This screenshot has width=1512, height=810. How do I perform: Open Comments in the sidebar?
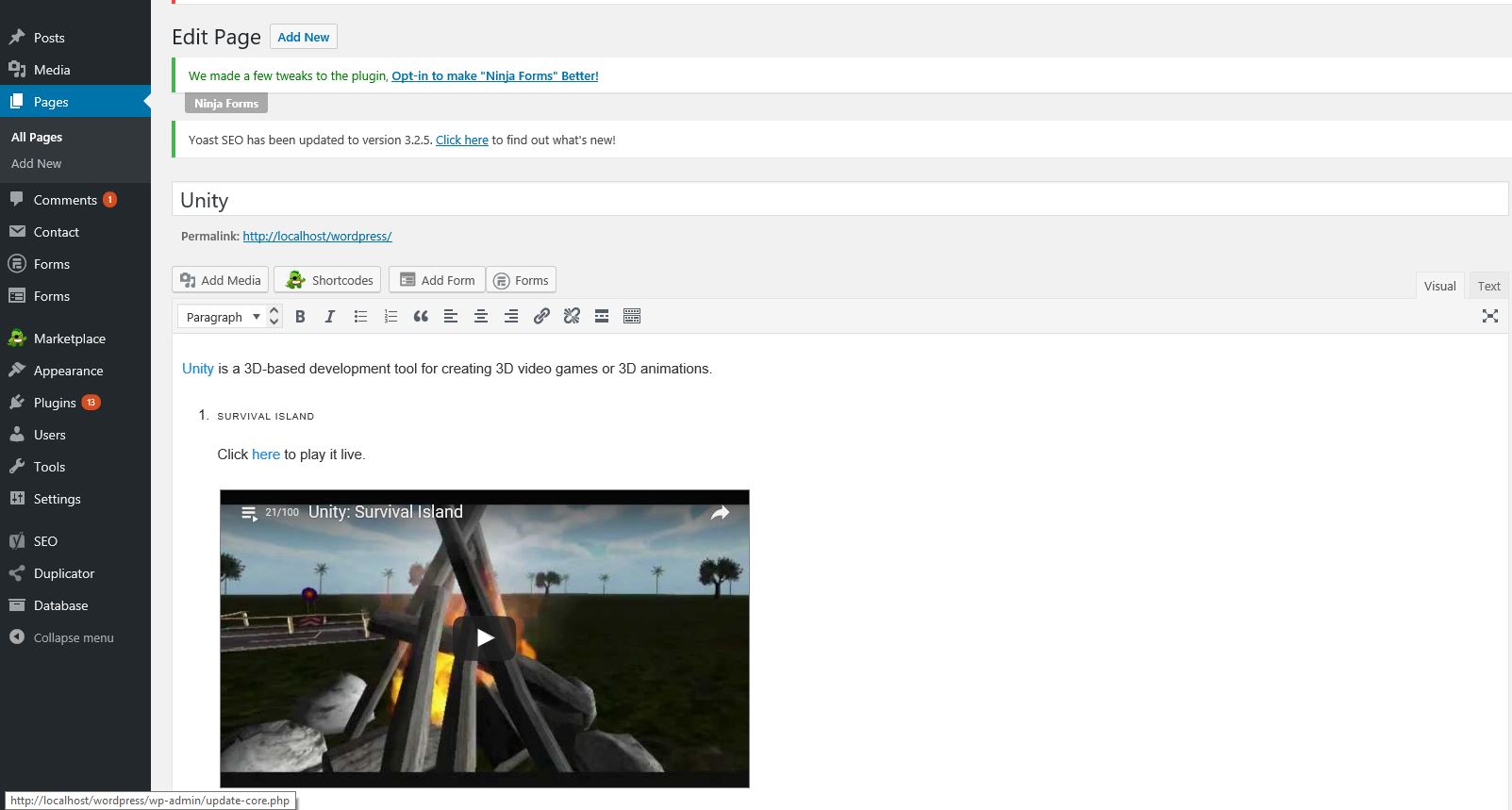(x=75, y=200)
